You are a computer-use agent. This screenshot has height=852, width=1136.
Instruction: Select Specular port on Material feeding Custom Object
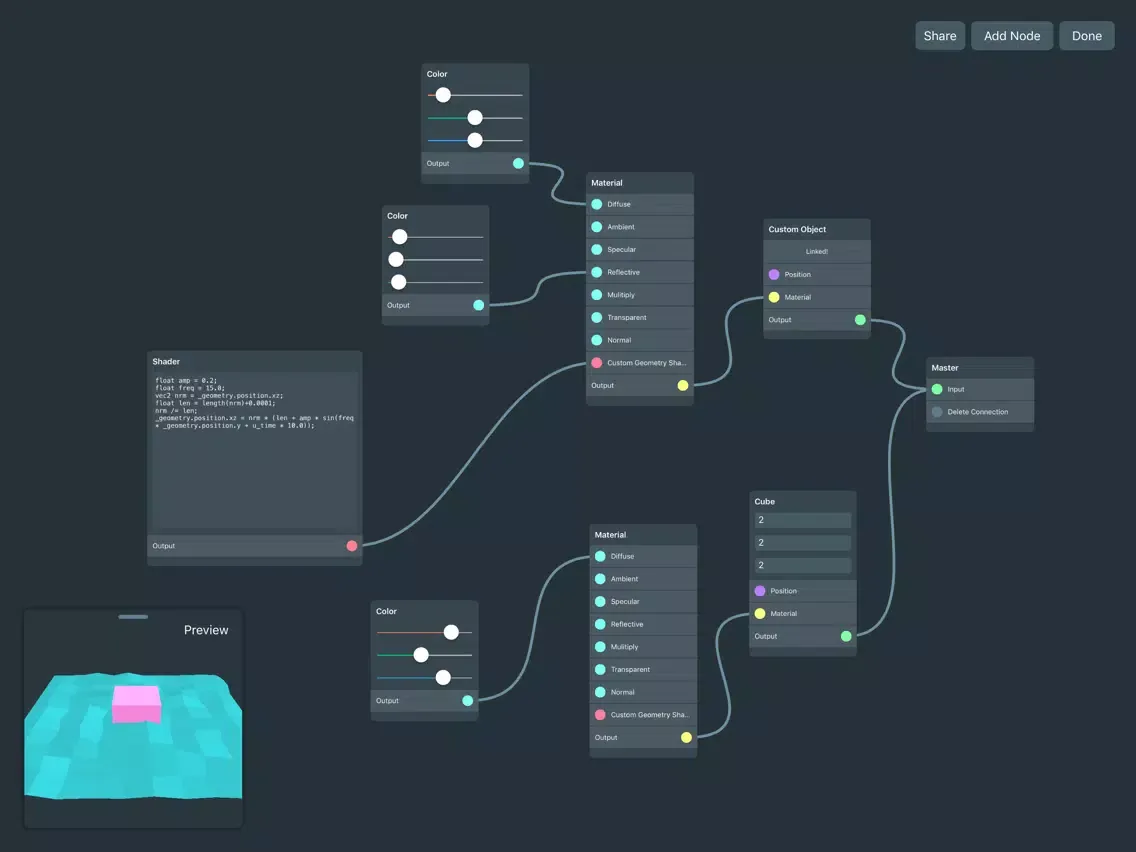coord(596,249)
